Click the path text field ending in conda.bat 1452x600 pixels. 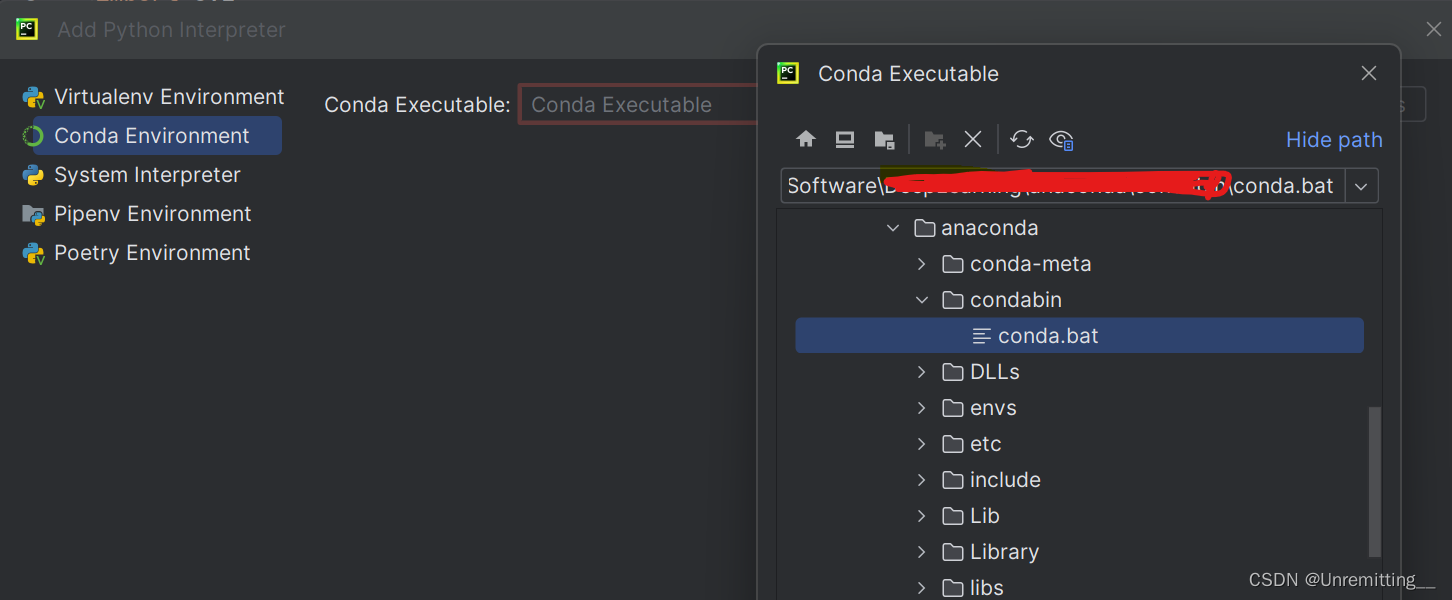[1063, 186]
